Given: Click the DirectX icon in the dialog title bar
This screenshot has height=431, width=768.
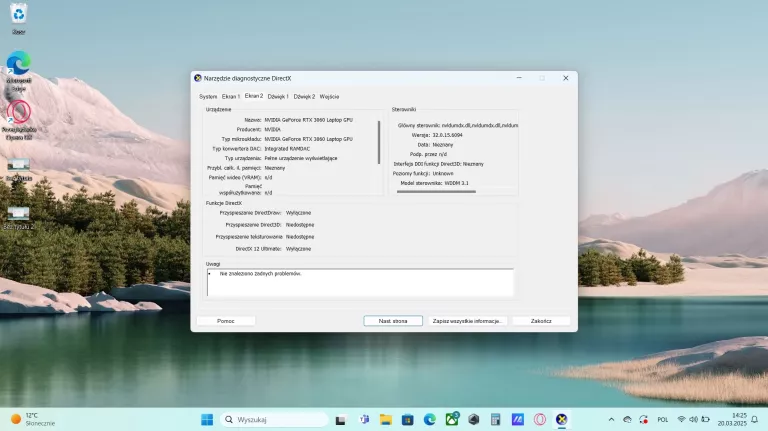Looking at the screenshot, I should (198, 78).
